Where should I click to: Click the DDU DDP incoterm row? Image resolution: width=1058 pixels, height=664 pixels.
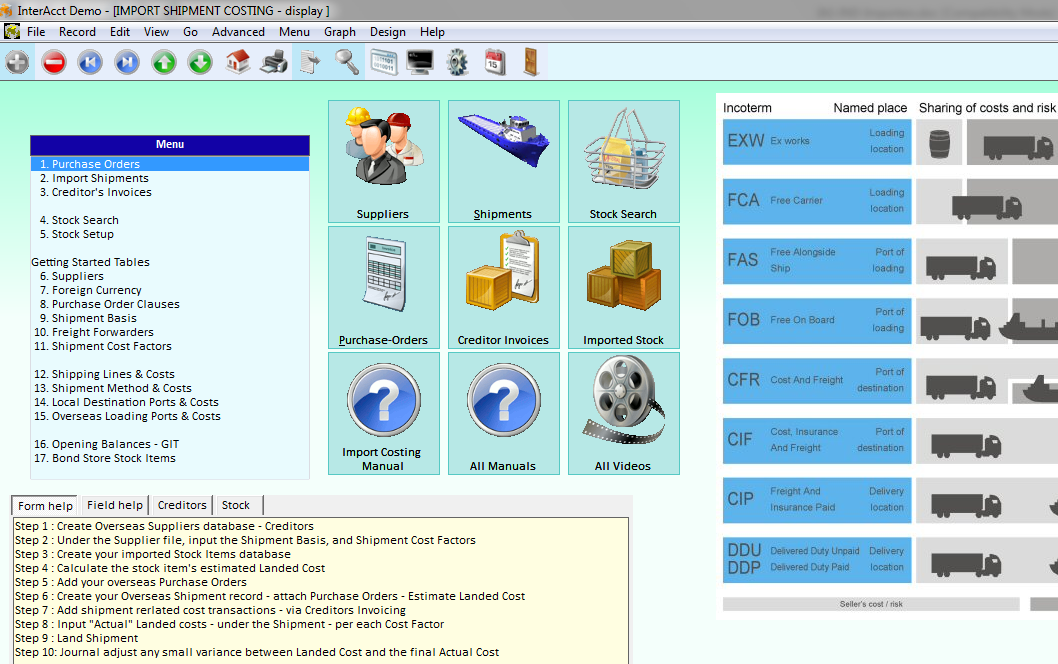816,559
